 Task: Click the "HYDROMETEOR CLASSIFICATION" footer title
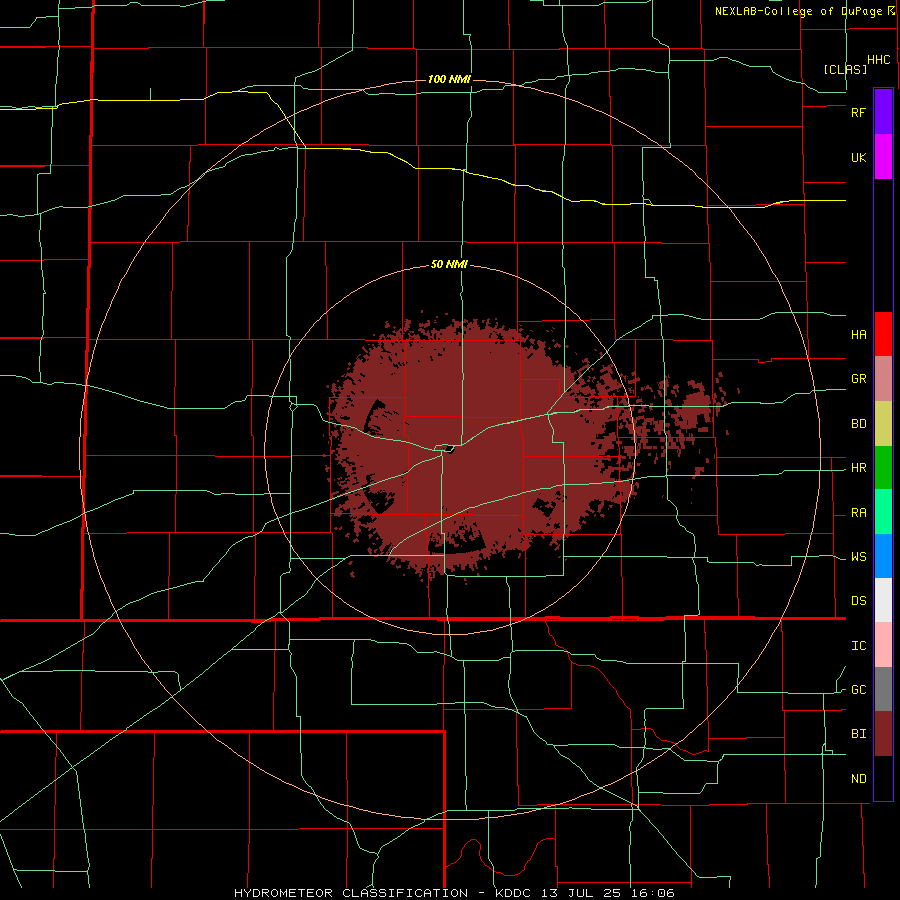[351, 893]
